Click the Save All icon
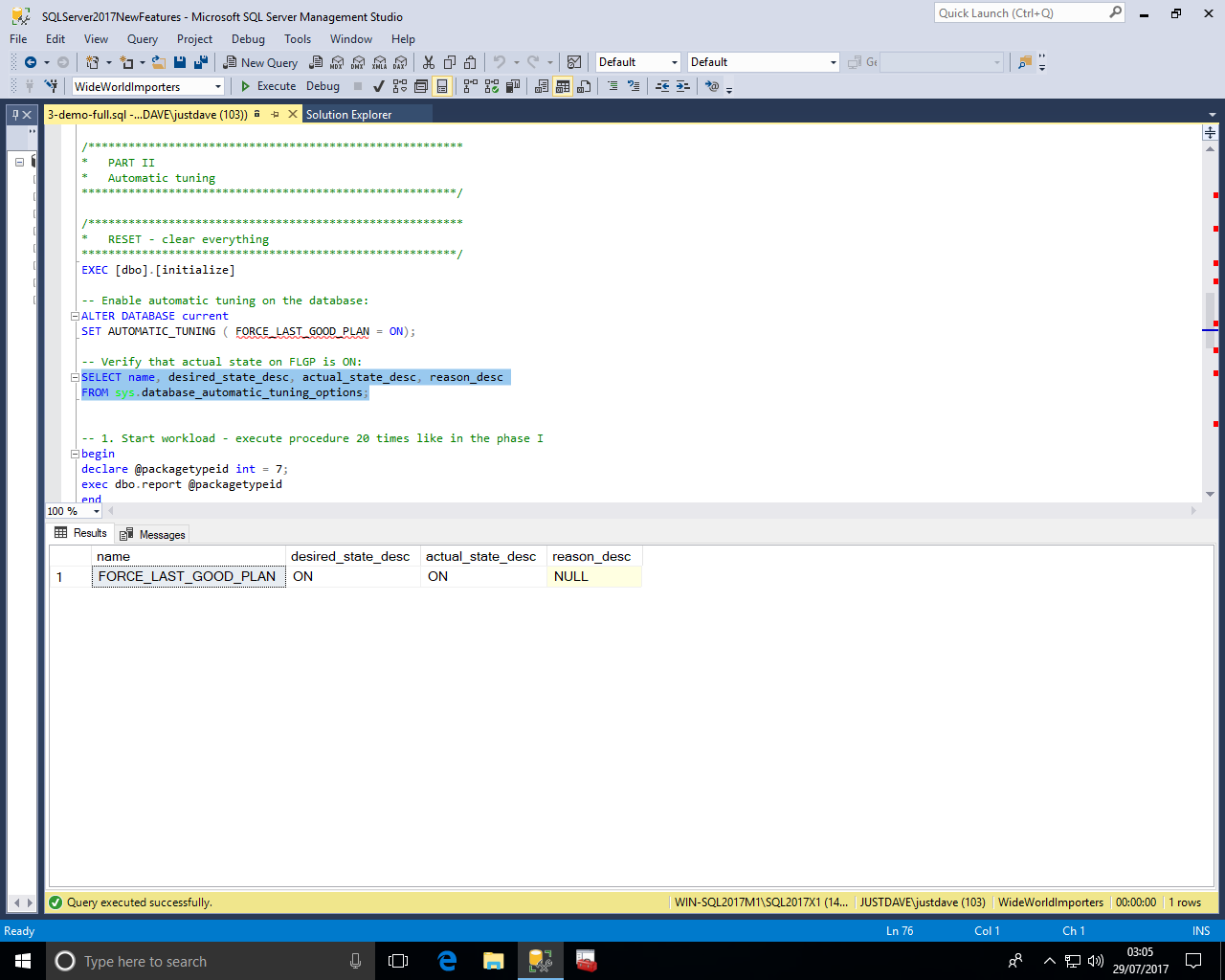The height and width of the screenshot is (980, 1225). (x=201, y=62)
